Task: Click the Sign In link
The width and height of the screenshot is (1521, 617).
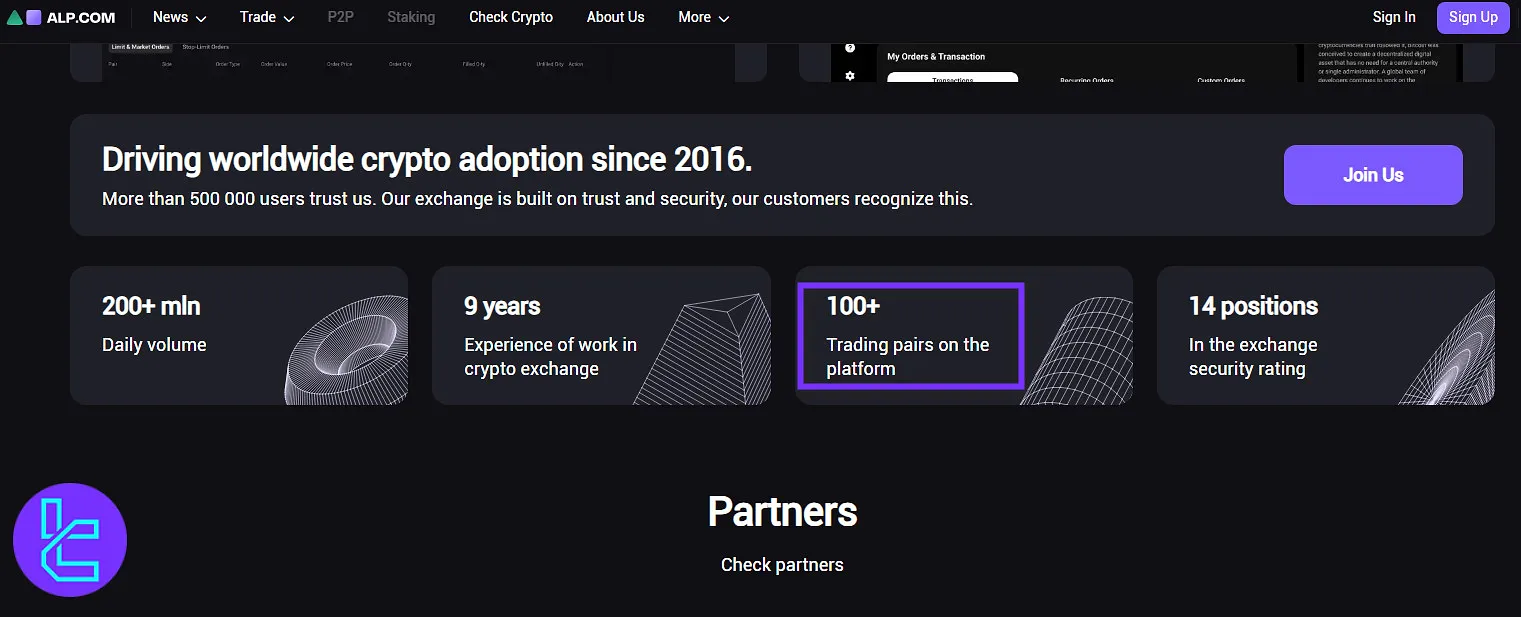Action: tap(1394, 17)
